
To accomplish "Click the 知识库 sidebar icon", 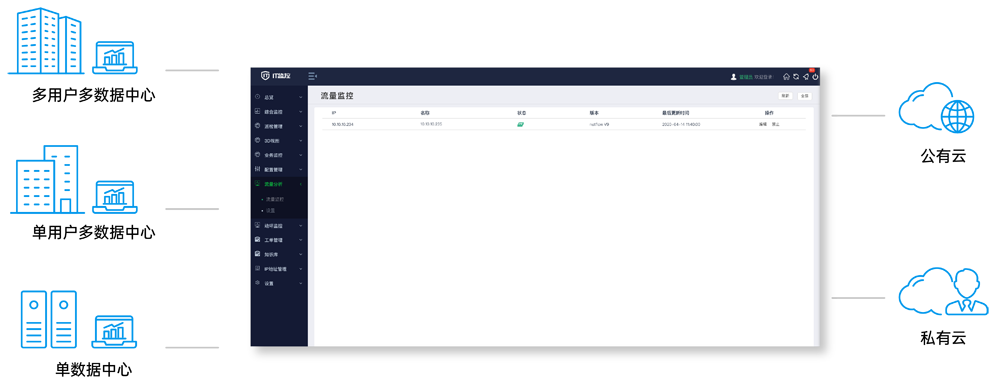I will point(257,254).
